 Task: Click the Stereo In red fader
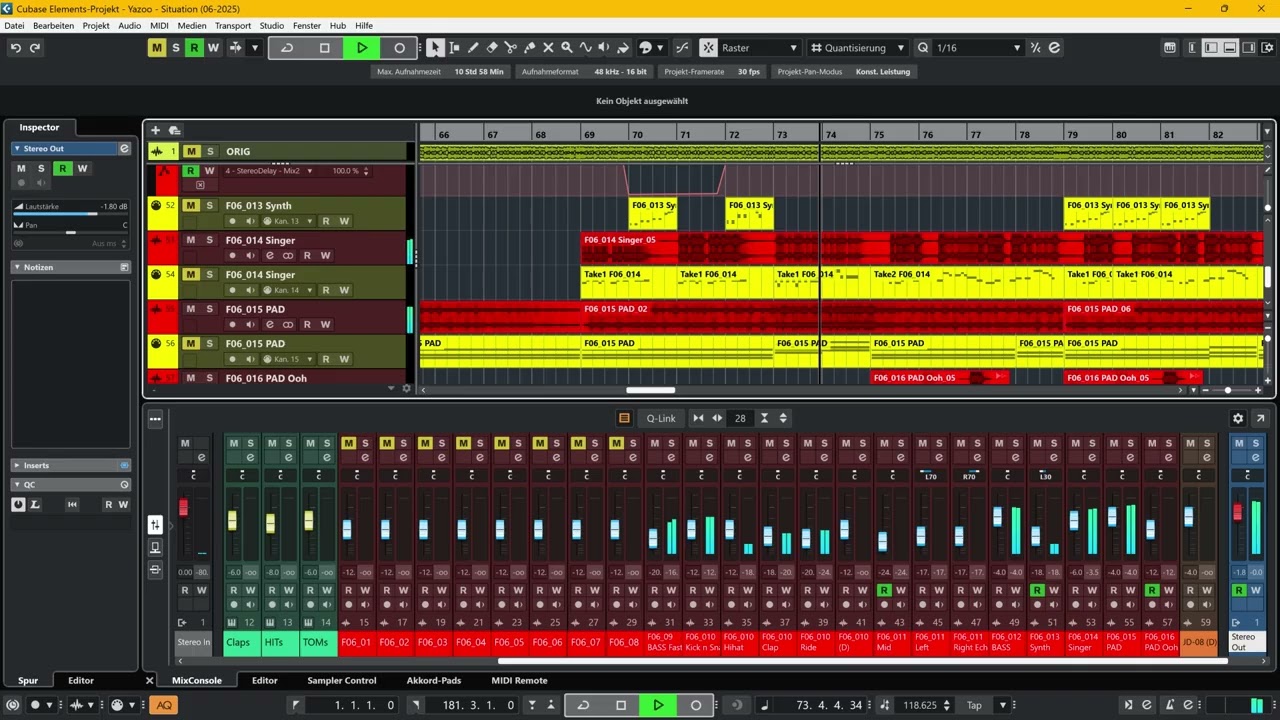pos(183,508)
